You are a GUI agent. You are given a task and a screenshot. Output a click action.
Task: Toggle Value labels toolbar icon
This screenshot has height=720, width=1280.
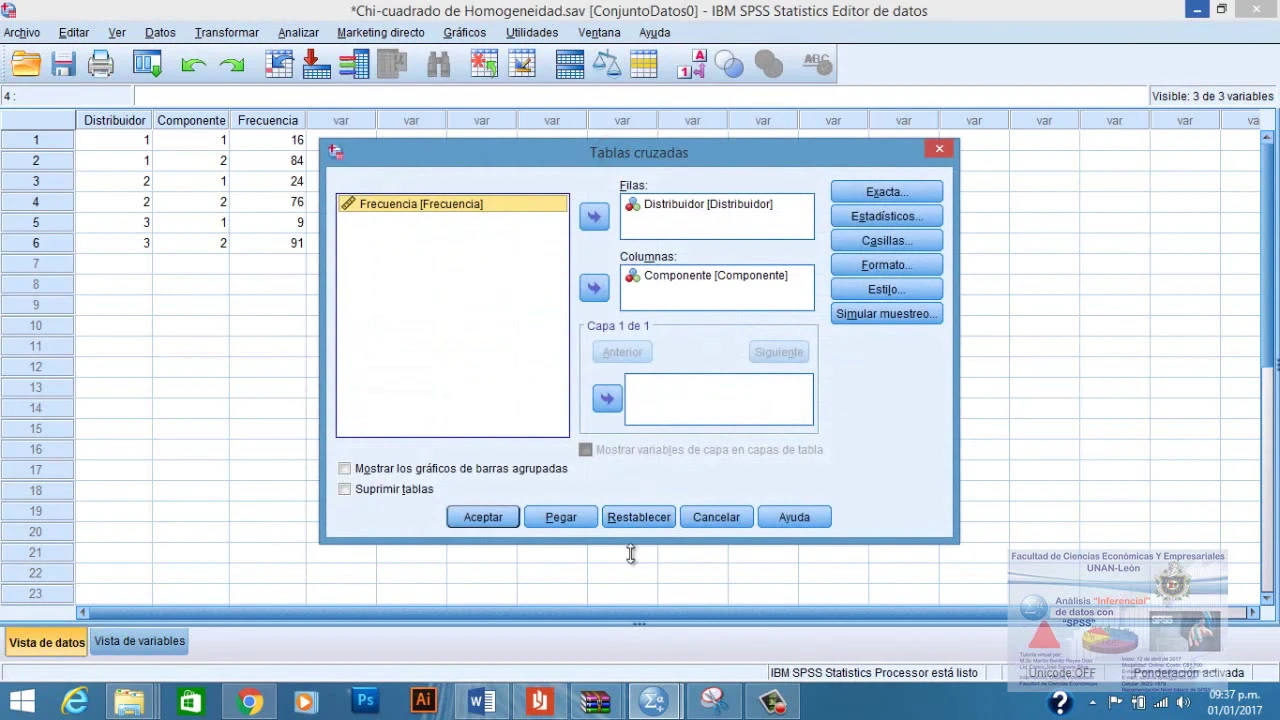(x=692, y=65)
